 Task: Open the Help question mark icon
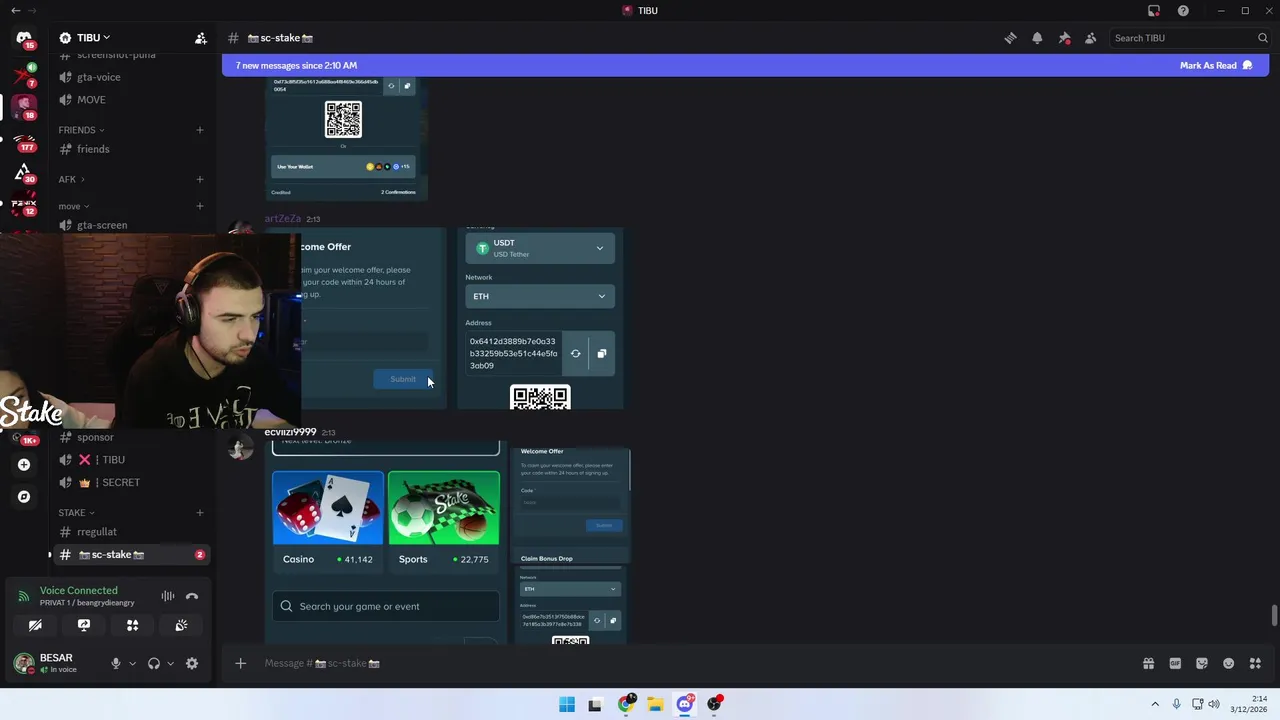tap(1183, 10)
